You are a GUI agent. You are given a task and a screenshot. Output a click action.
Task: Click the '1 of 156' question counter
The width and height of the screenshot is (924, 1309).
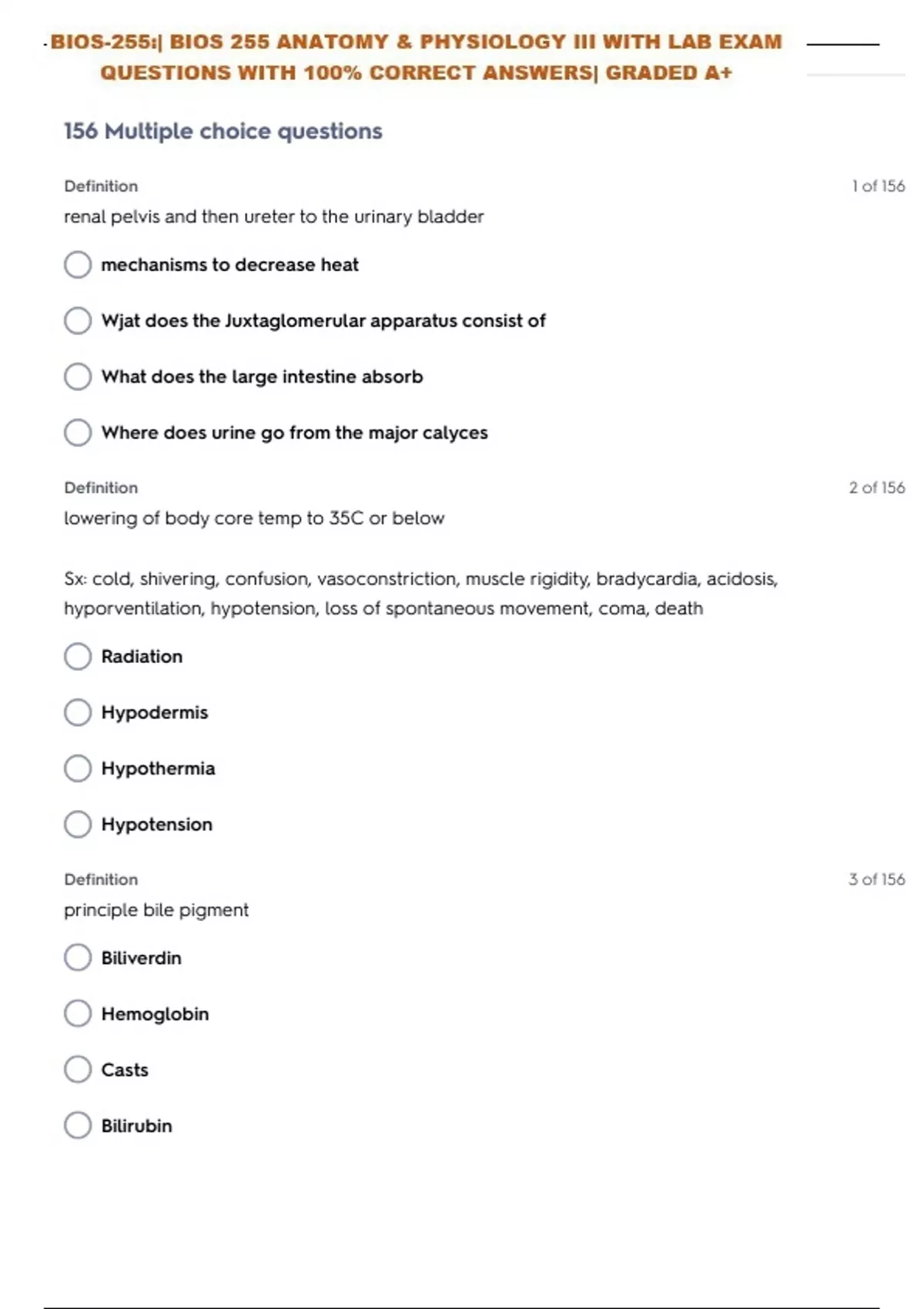coord(878,186)
